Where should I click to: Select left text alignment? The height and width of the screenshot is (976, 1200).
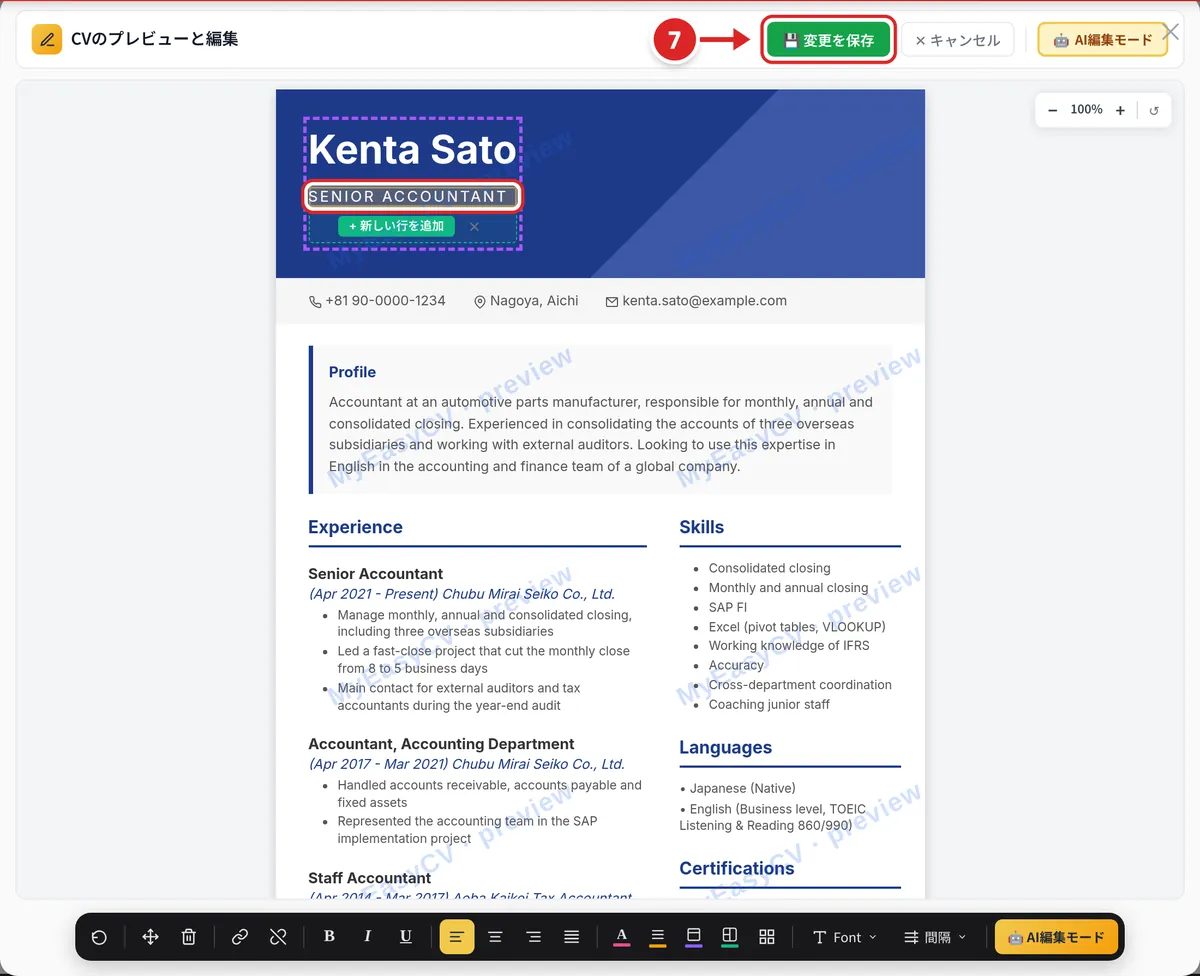click(457, 937)
